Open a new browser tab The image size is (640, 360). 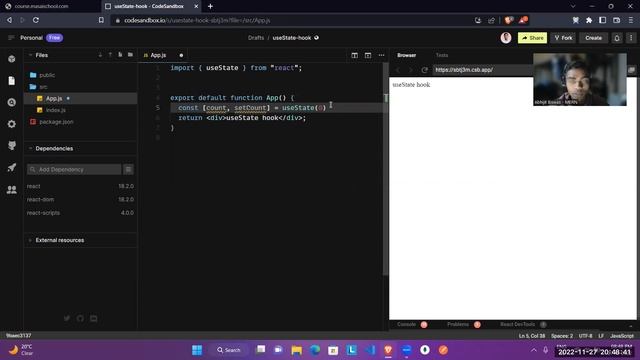click(210, 6)
